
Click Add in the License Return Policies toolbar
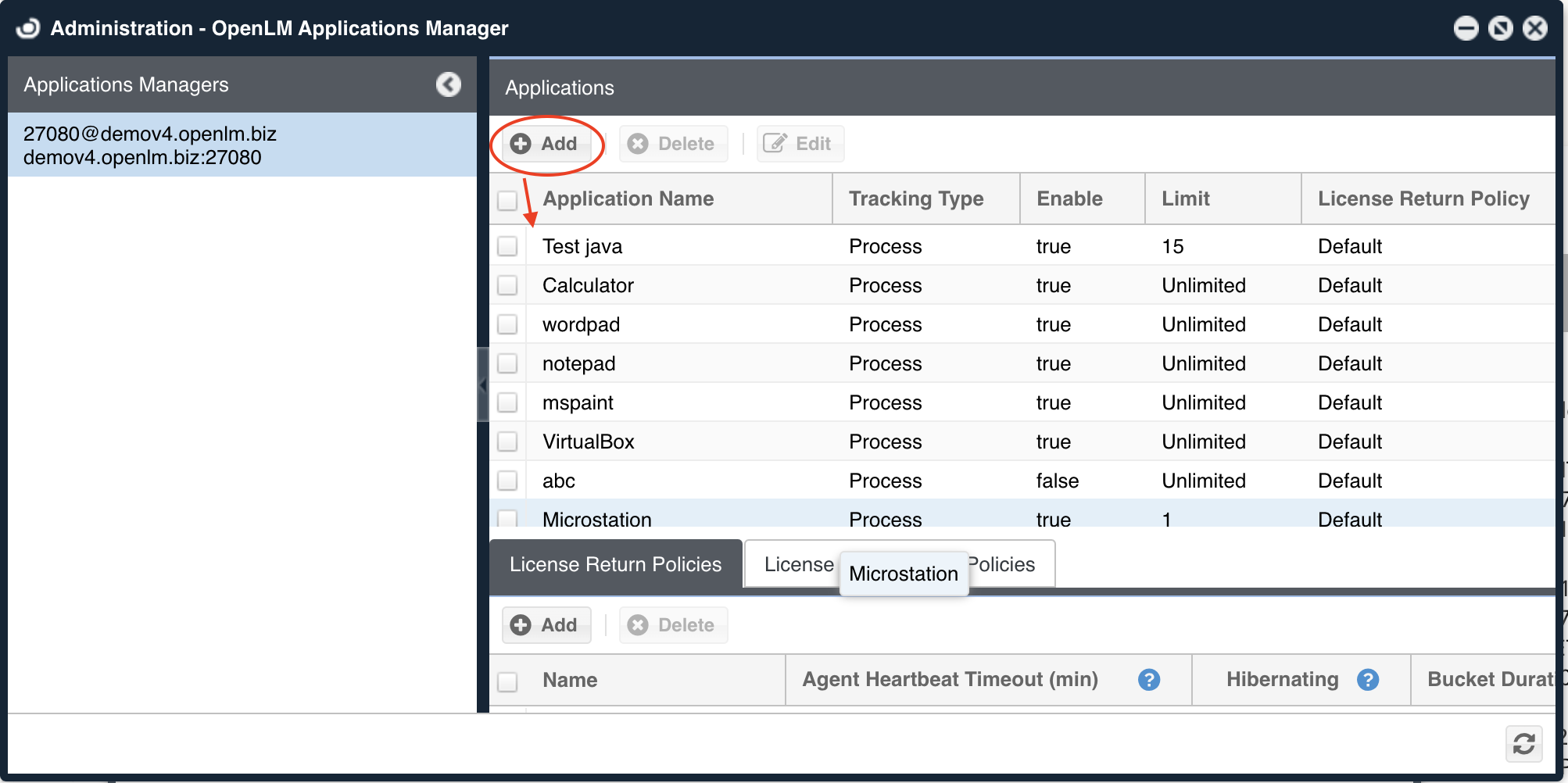(x=545, y=625)
